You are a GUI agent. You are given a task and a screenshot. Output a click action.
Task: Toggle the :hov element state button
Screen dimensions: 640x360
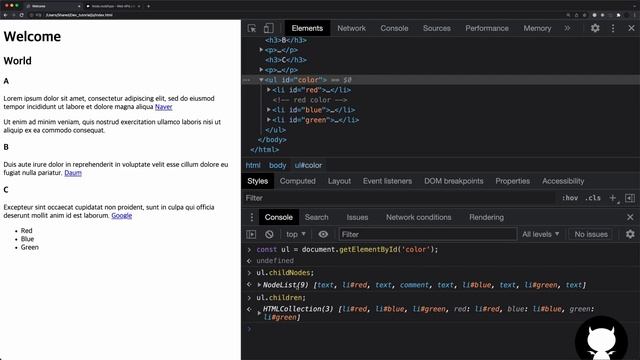click(570, 198)
